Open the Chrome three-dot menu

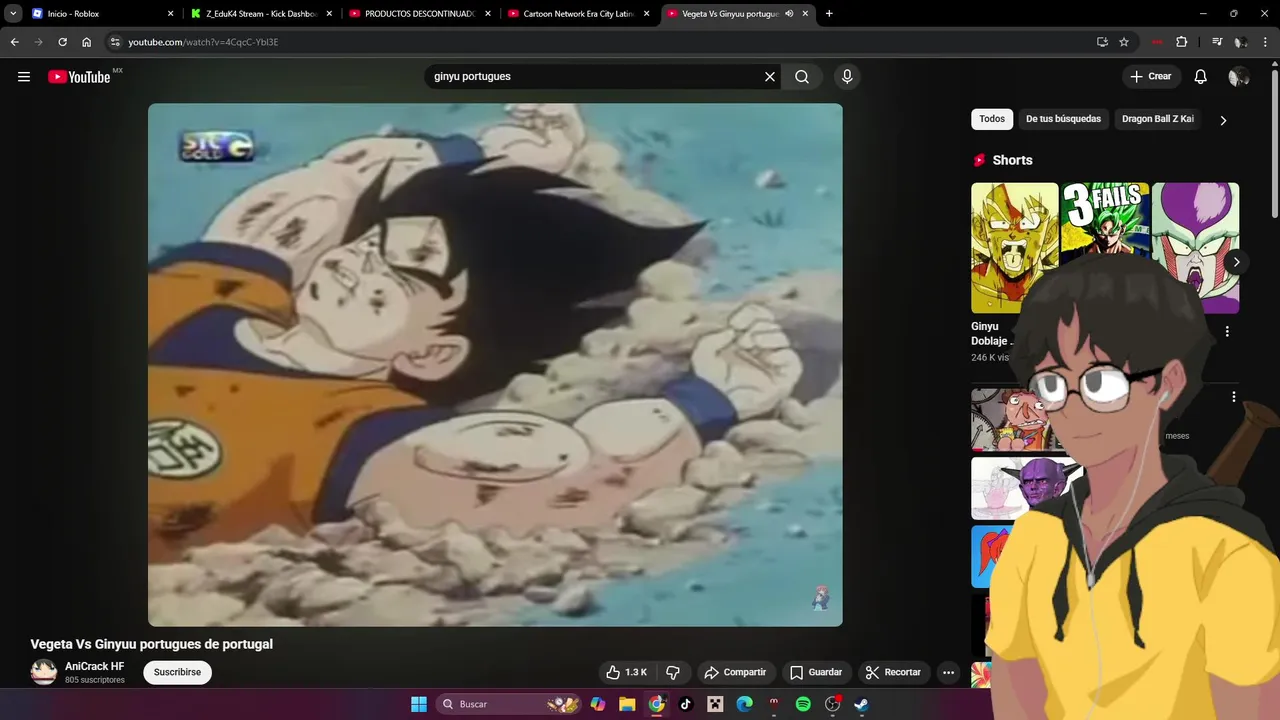pyautogui.click(x=1266, y=42)
